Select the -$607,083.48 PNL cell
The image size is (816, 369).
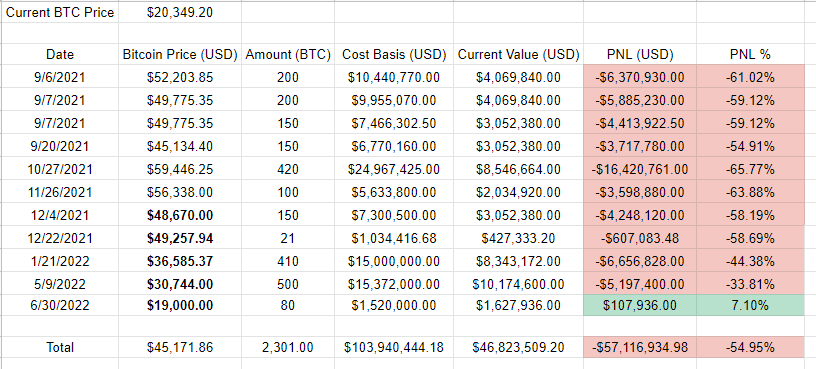[x=641, y=238]
